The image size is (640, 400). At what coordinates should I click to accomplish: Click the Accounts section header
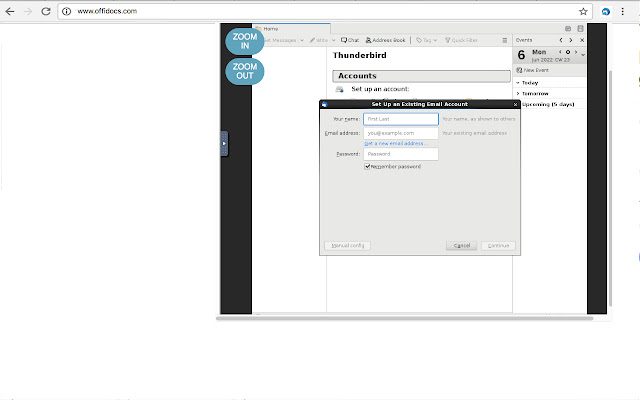point(421,76)
